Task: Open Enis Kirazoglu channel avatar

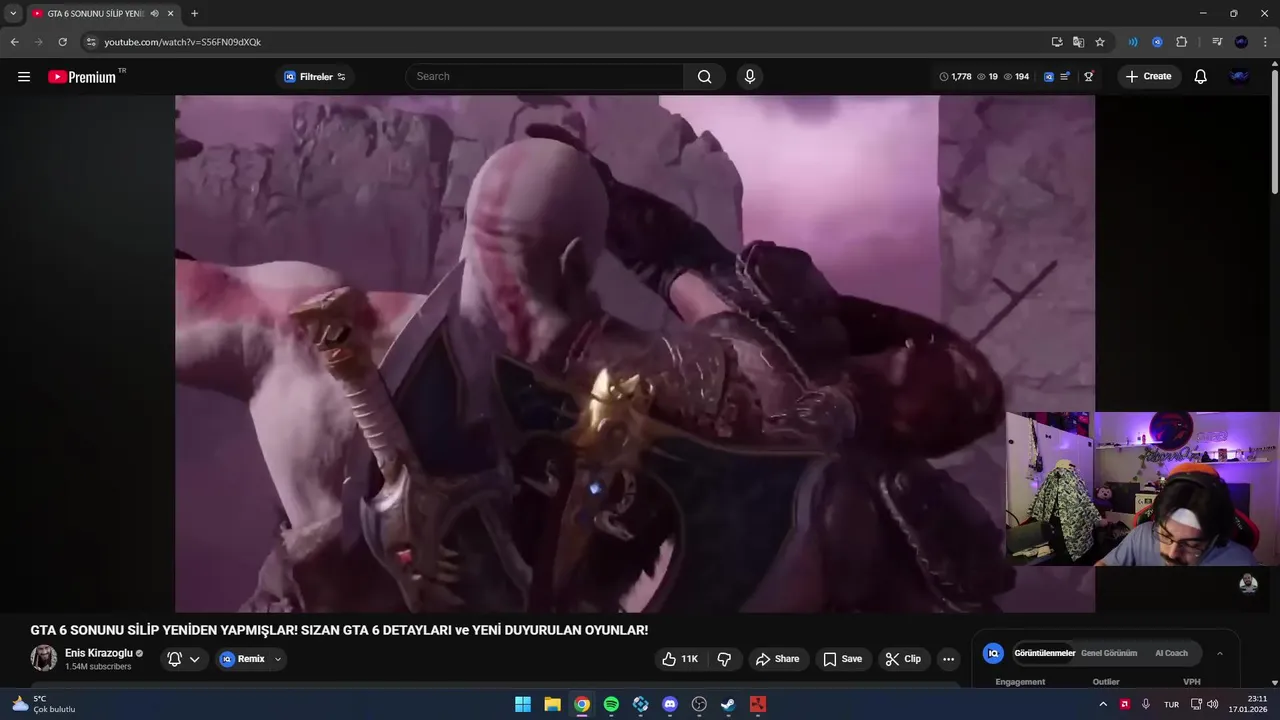Action: [44, 658]
